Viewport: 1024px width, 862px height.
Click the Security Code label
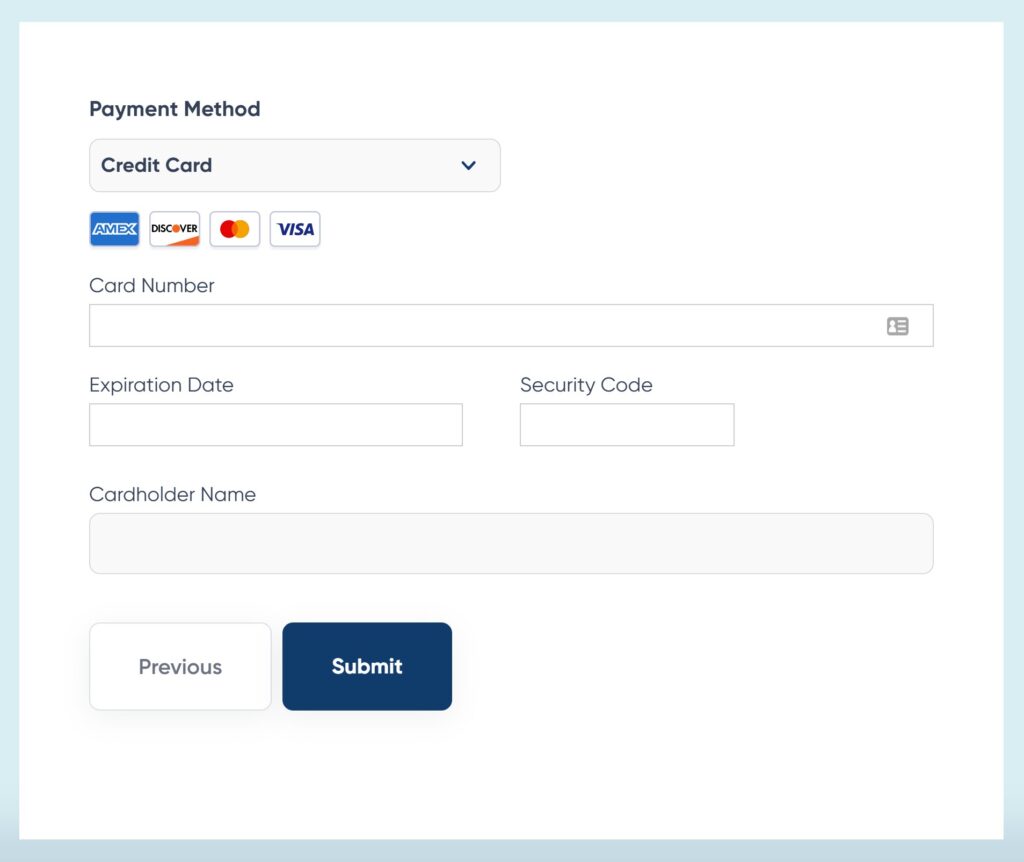click(x=586, y=385)
